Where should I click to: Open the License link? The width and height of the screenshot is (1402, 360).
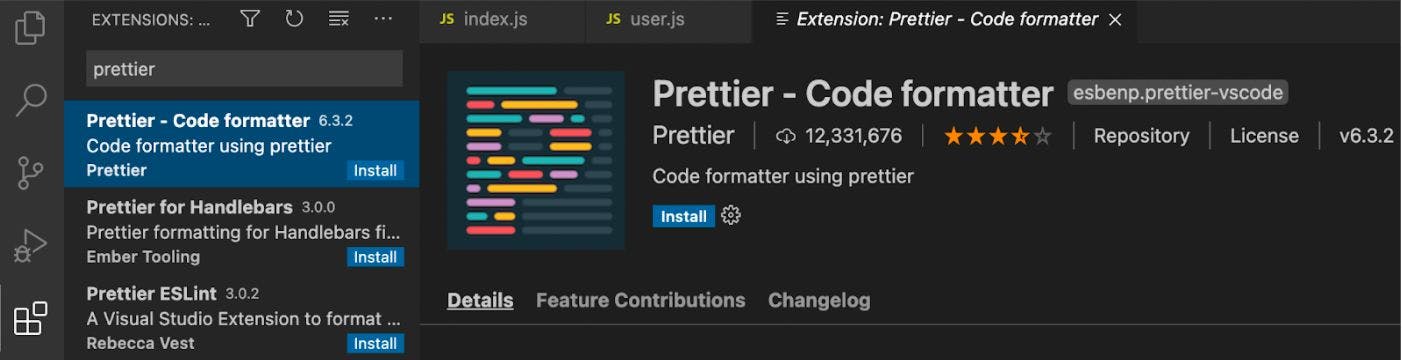pyautogui.click(x=1264, y=136)
